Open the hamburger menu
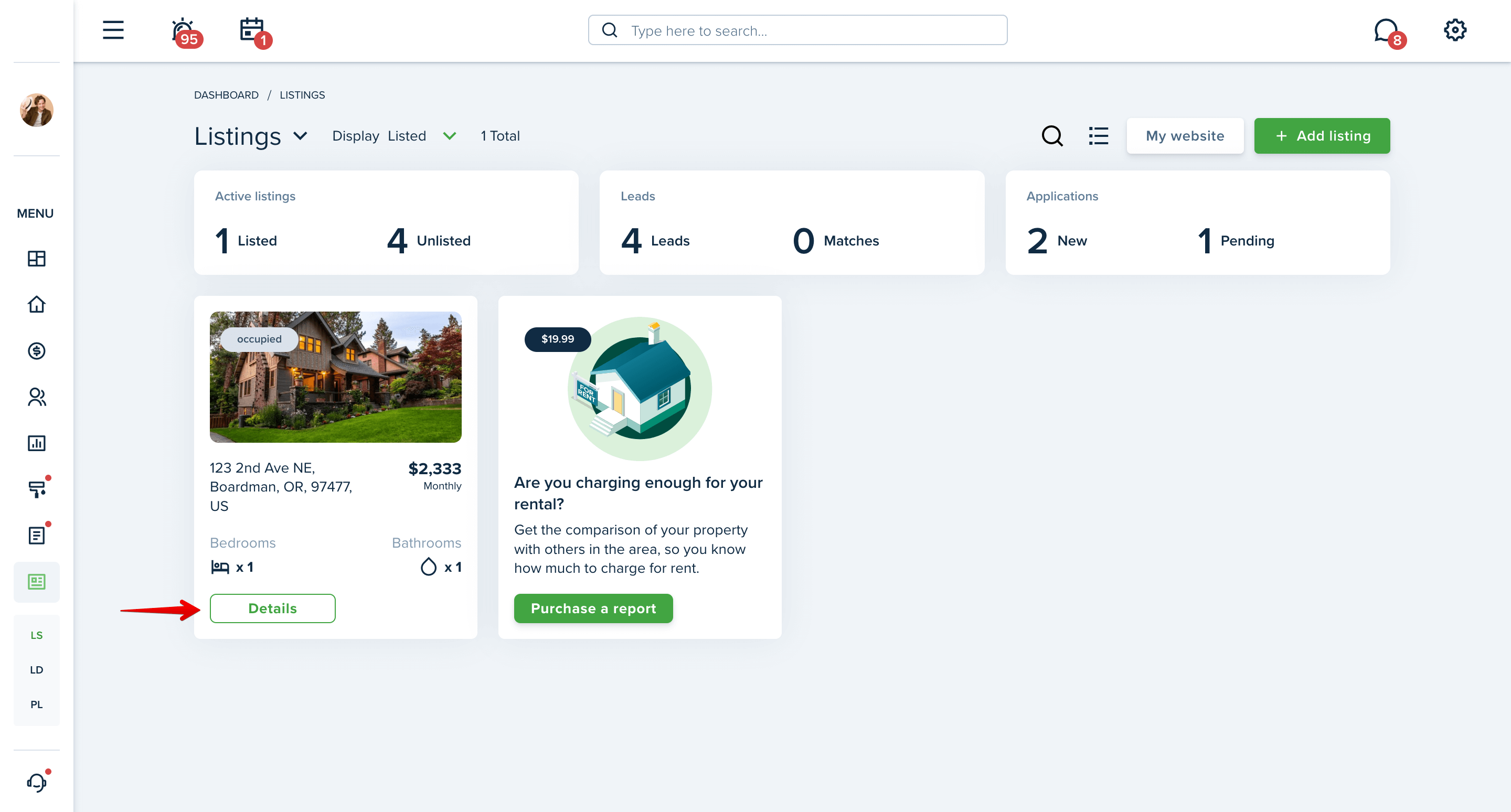Viewport: 1511px width, 812px height. (x=113, y=30)
